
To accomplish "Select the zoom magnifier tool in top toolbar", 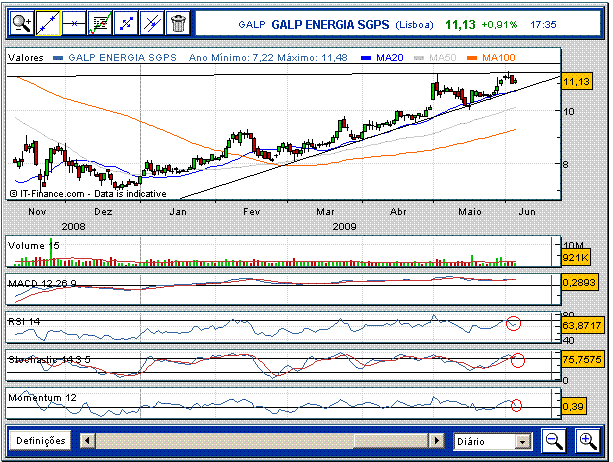I will pyautogui.click(x=22, y=21).
